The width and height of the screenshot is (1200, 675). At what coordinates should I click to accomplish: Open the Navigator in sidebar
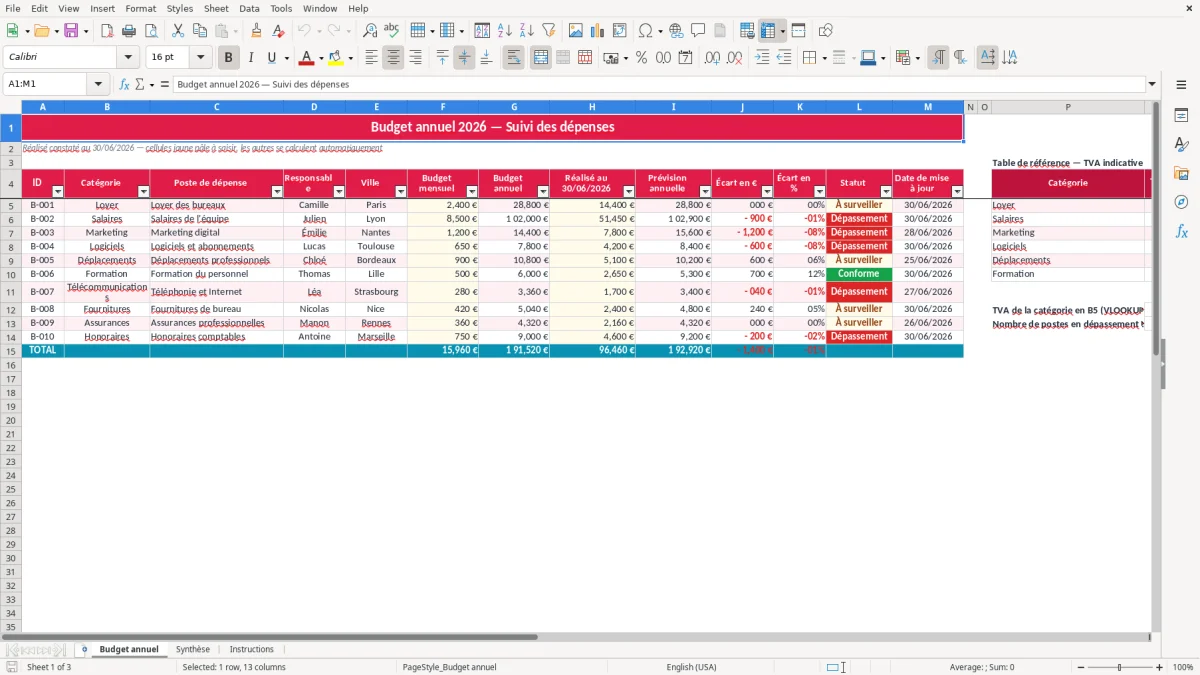coord(1181,202)
